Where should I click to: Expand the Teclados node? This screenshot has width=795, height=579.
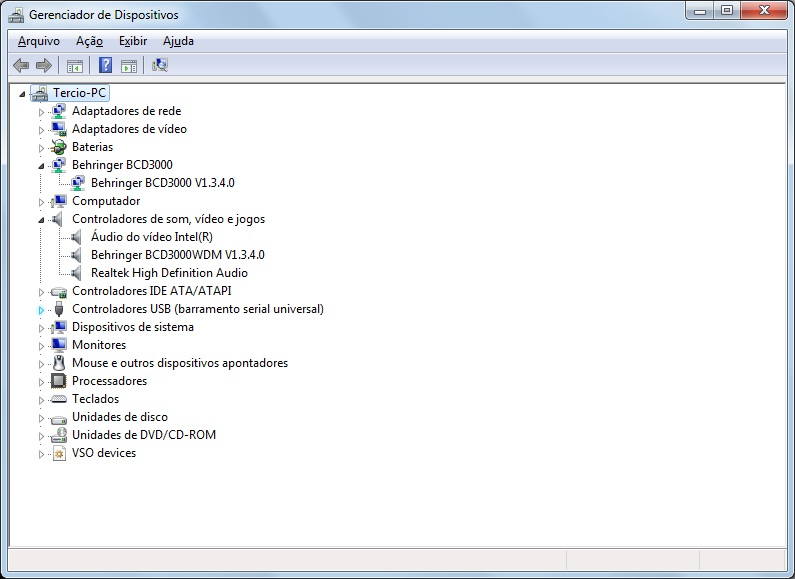[x=41, y=400]
